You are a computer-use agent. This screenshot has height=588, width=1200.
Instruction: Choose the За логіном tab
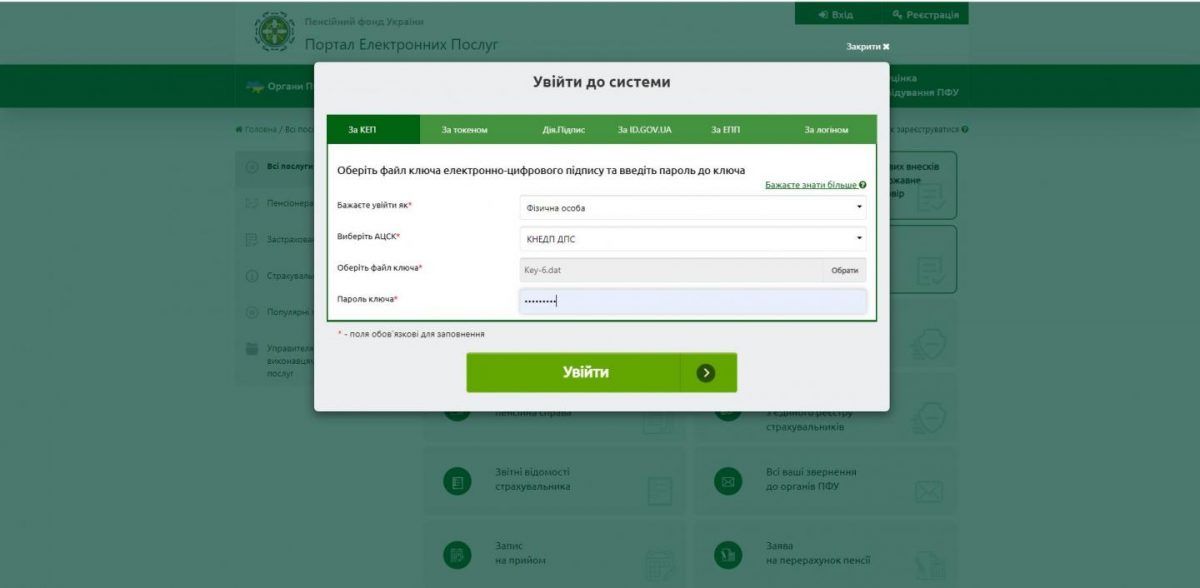click(x=826, y=130)
